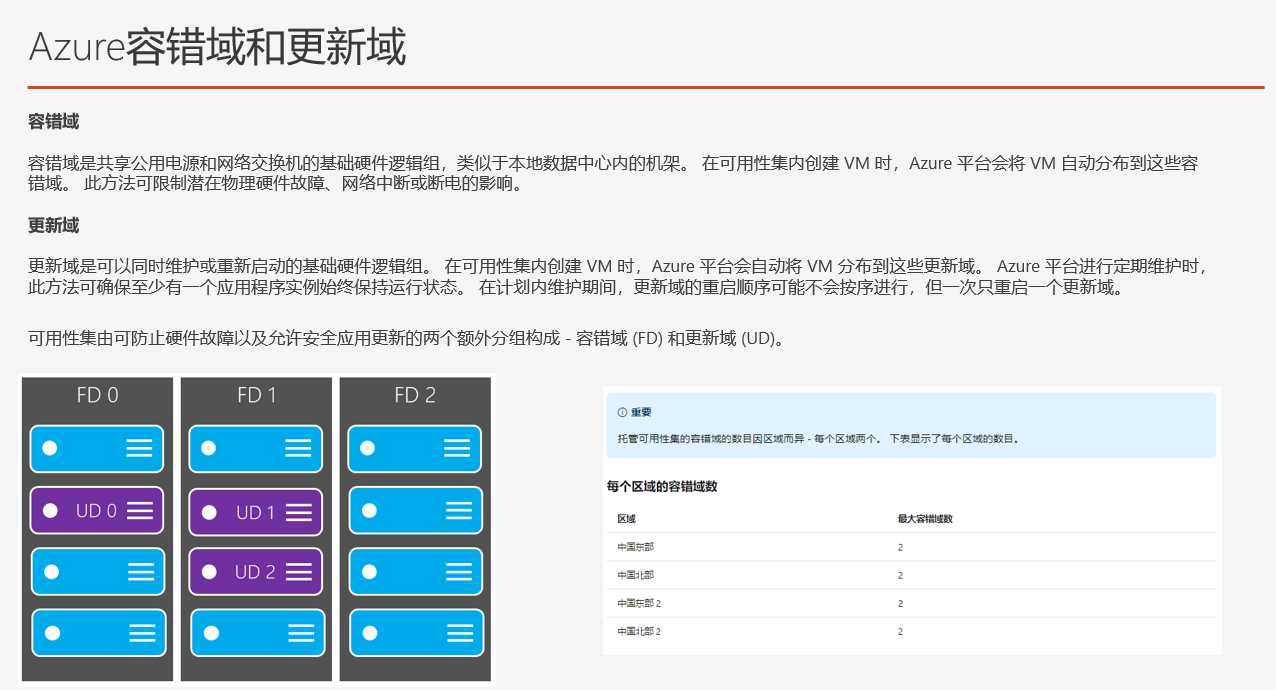This screenshot has height=690, width=1276.
Task: Select the bottom blue server in FD 2 rack
Action: (415, 633)
